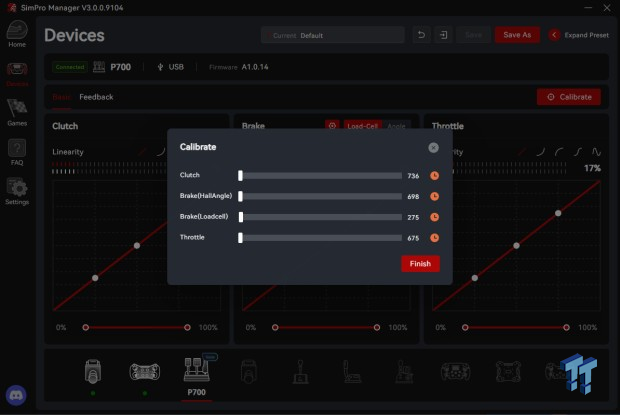The image size is (620, 415).
Task: Click the Clutch 100% range handle
Action: point(187,327)
